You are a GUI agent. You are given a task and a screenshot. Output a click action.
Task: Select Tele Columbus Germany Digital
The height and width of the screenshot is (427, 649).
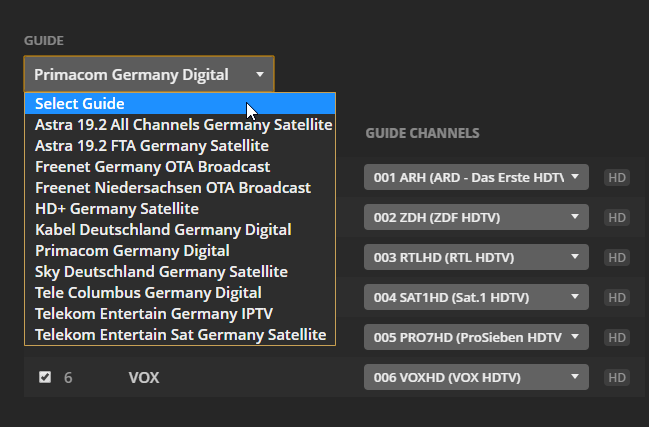[148, 293]
